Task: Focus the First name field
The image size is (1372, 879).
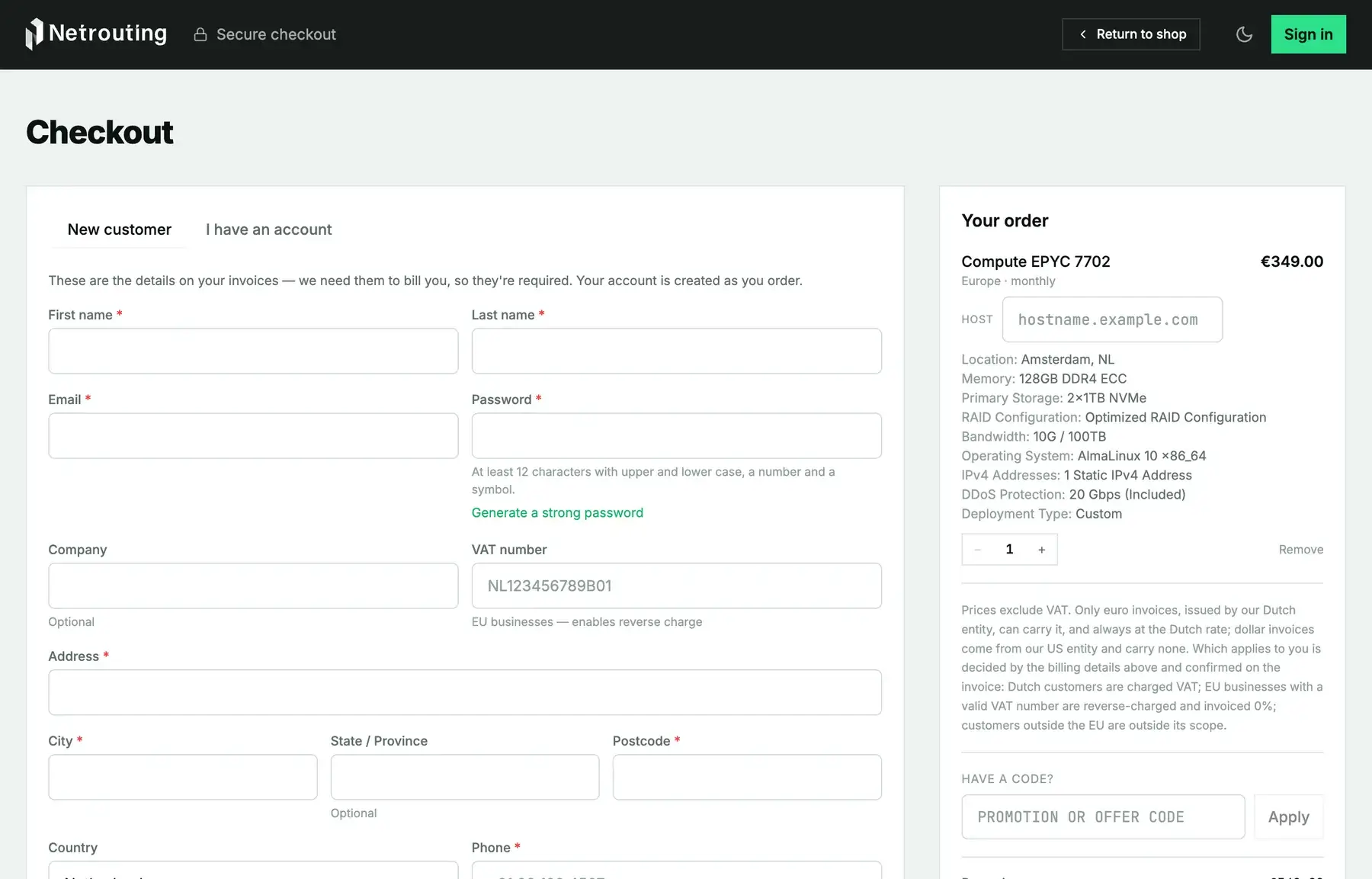Action: (x=253, y=351)
